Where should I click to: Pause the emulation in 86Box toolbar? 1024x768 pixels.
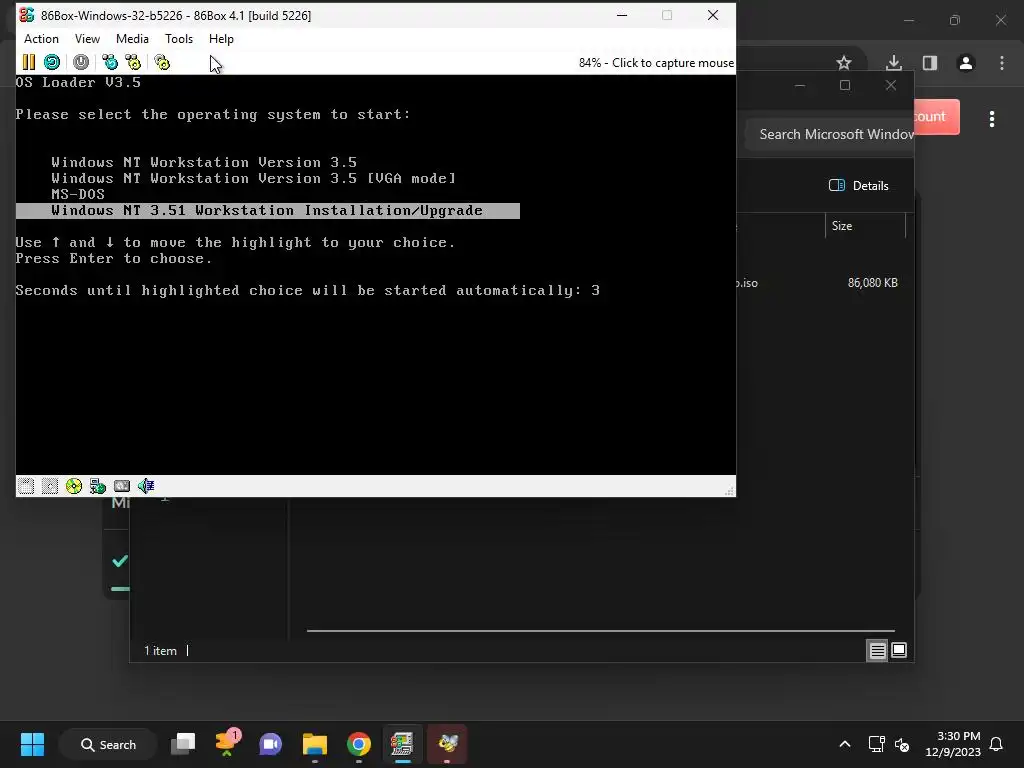coord(29,62)
